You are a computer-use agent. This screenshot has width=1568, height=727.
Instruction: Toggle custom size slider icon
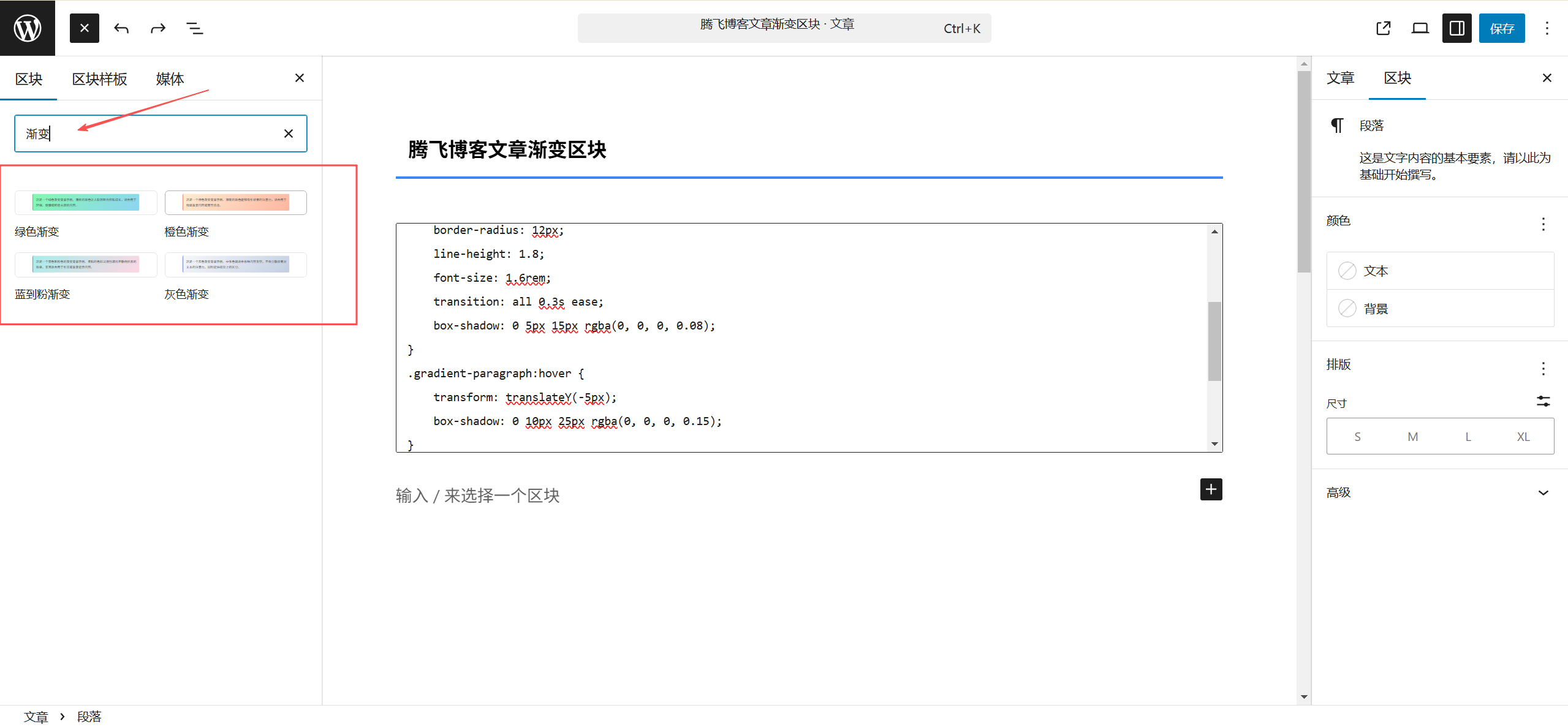click(1543, 402)
